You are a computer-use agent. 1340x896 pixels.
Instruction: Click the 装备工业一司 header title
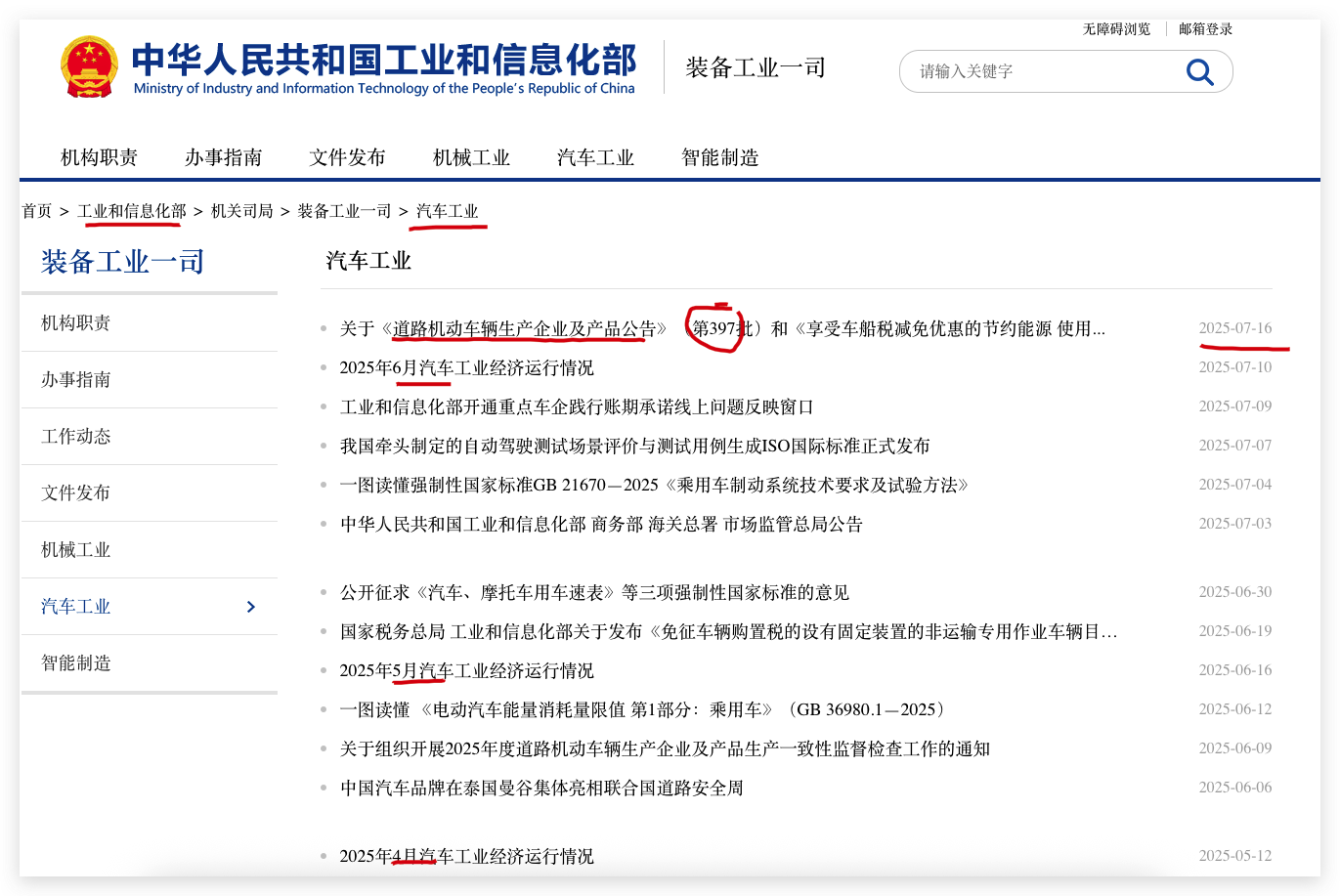coord(756,67)
